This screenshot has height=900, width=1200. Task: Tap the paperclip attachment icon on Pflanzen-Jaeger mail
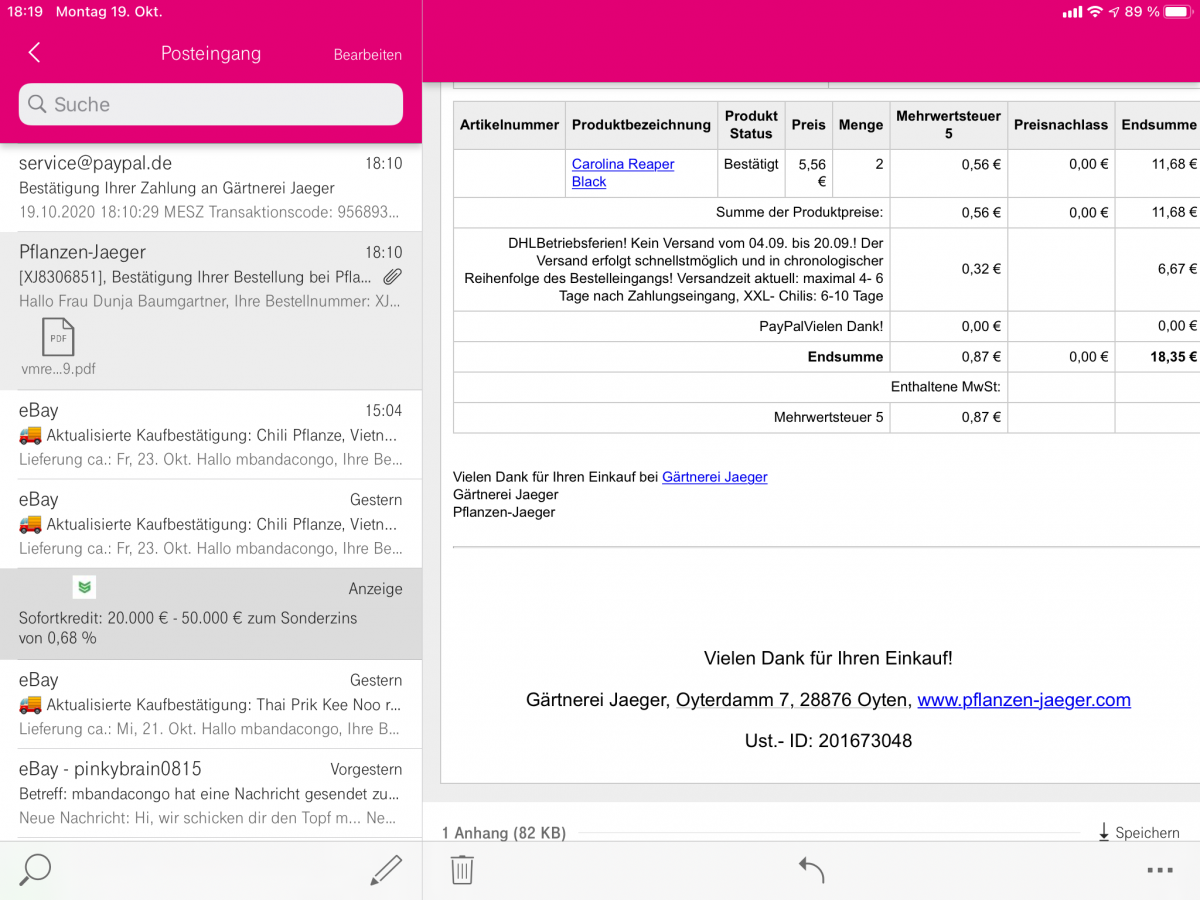(x=392, y=276)
